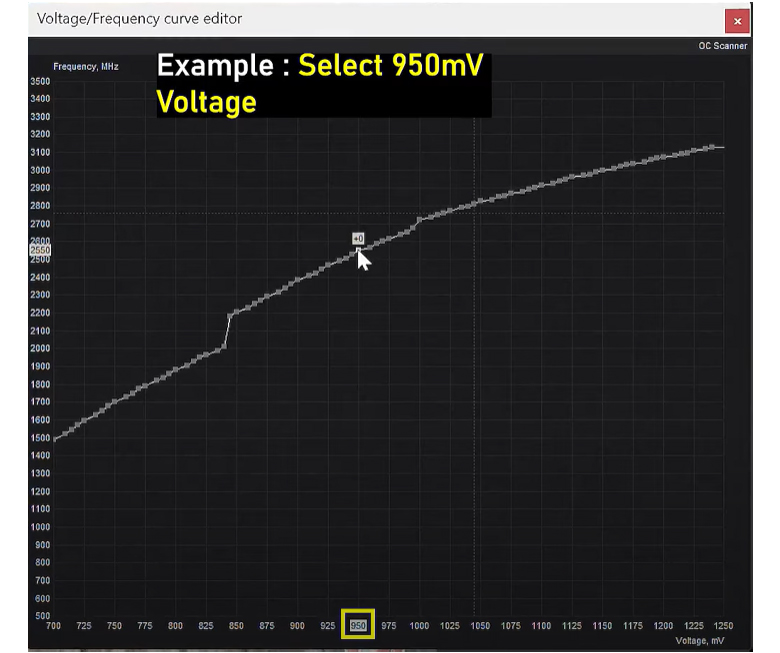The width and height of the screenshot is (780, 653).
Task: Close the Voltage/Frequency curve editor window
Action: click(x=737, y=20)
